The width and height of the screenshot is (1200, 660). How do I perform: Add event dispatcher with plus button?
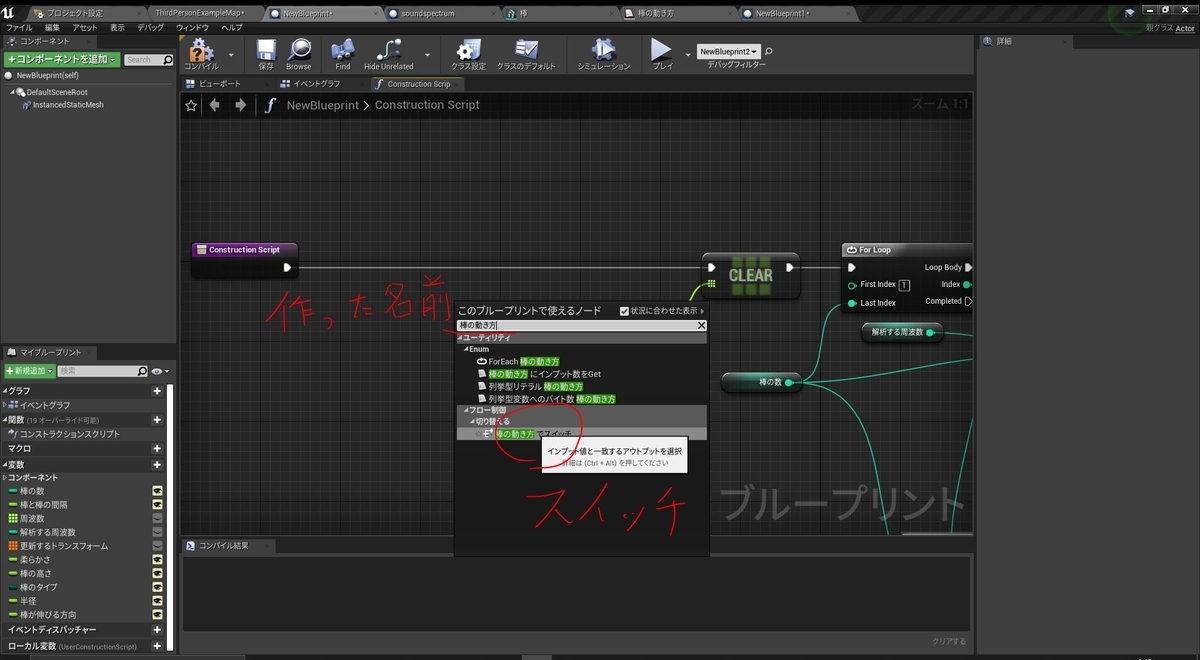pos(157,630)
